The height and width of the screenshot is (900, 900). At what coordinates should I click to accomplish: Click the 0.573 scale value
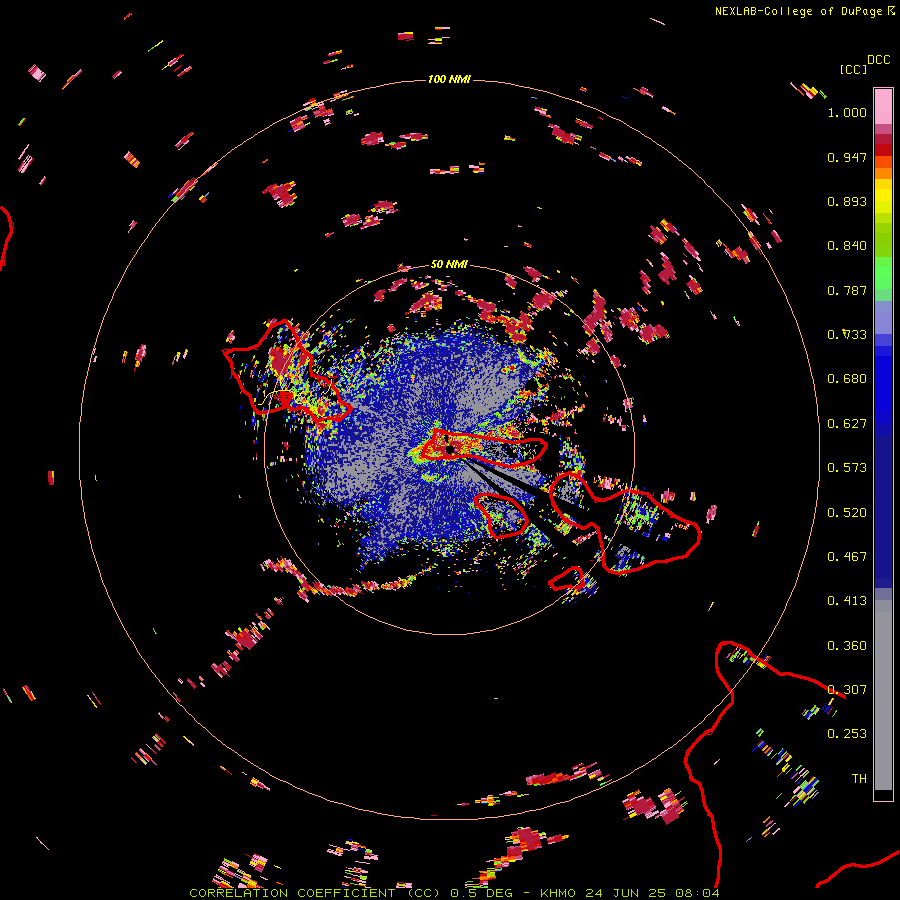(x=847, y=468)
